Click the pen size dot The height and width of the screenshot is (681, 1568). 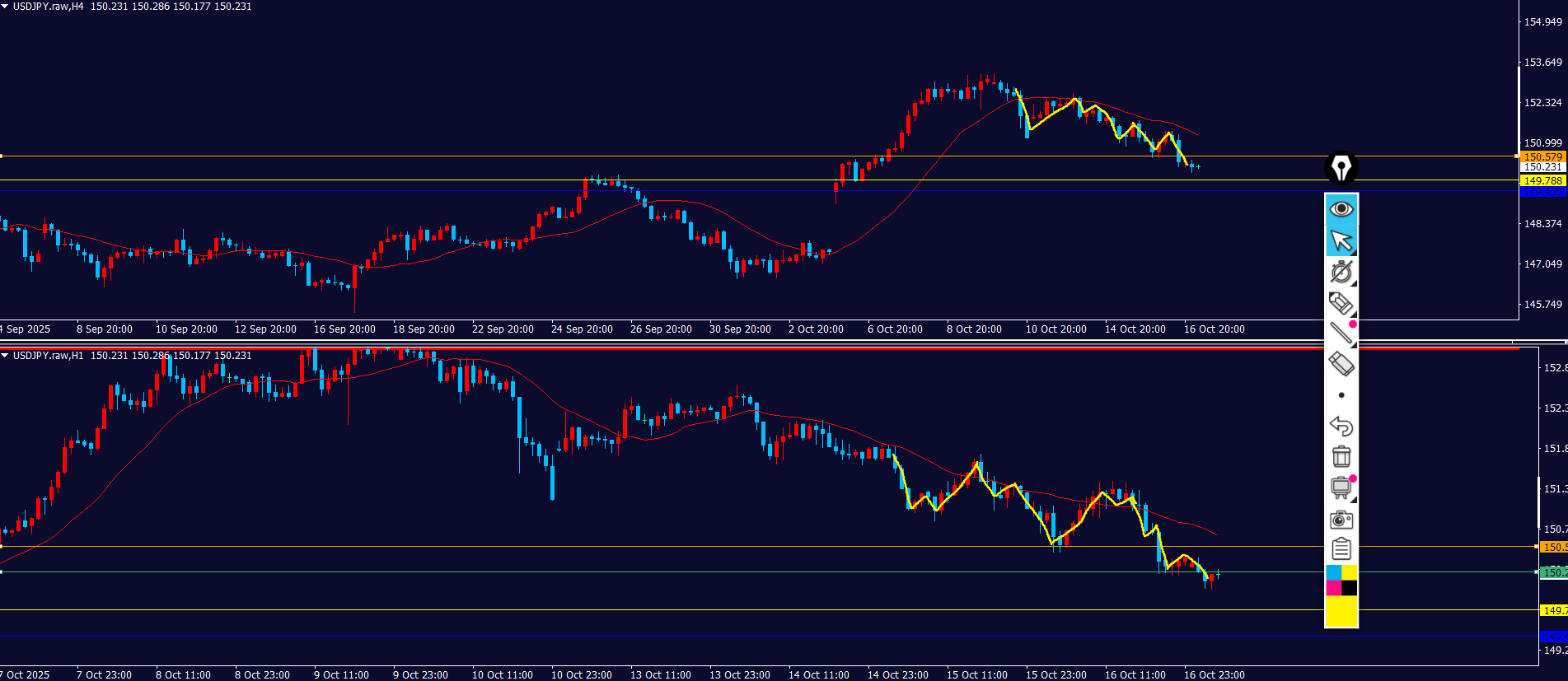tap(1341, 395)
